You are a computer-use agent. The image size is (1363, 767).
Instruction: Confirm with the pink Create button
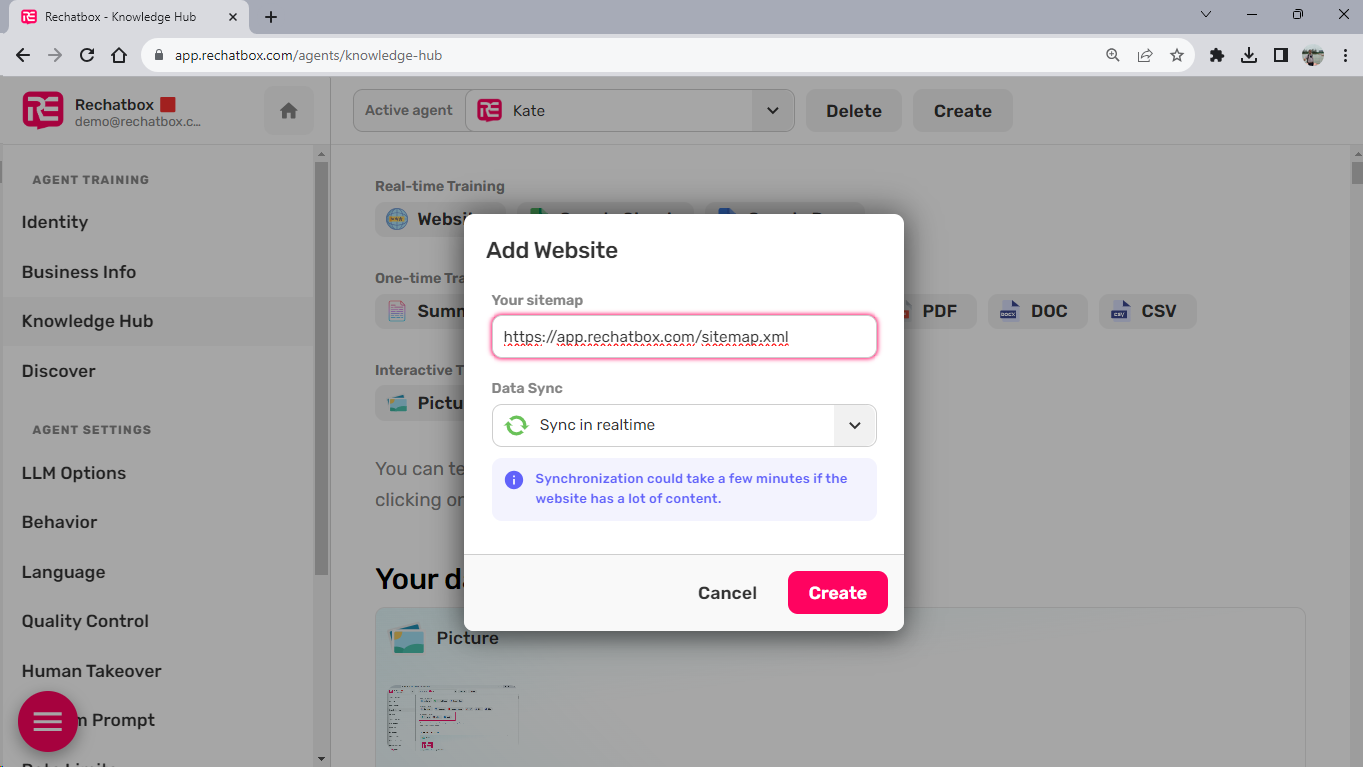click(838, 593)
